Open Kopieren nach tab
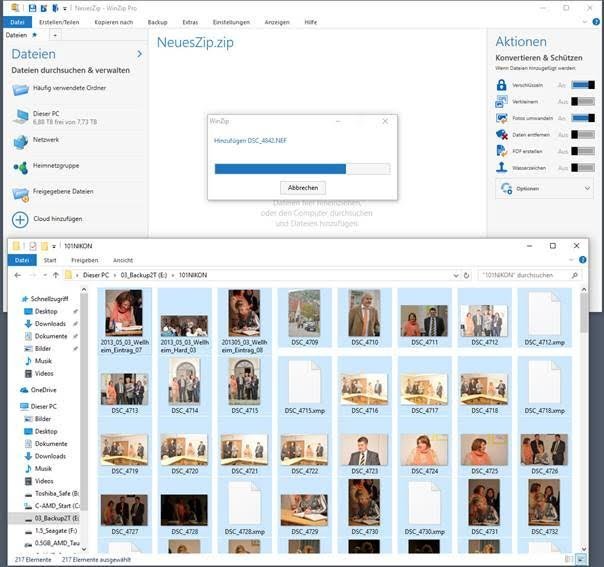Viewport: 604px width, 567px height. pos(114,22)
